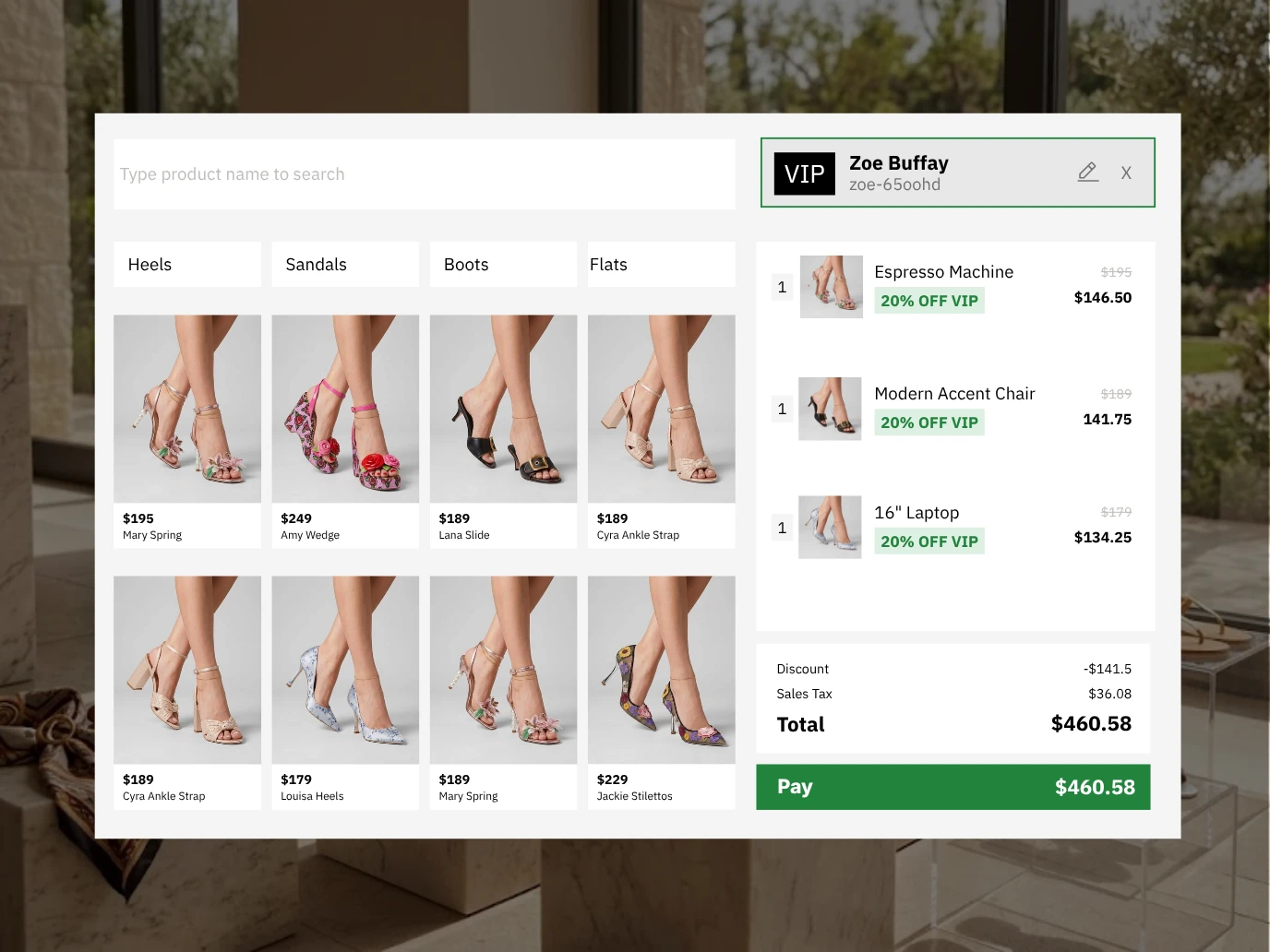Click the -$141.5 discount amount
Viewport: 1270px width, 952px height.
pos(1108,669)
